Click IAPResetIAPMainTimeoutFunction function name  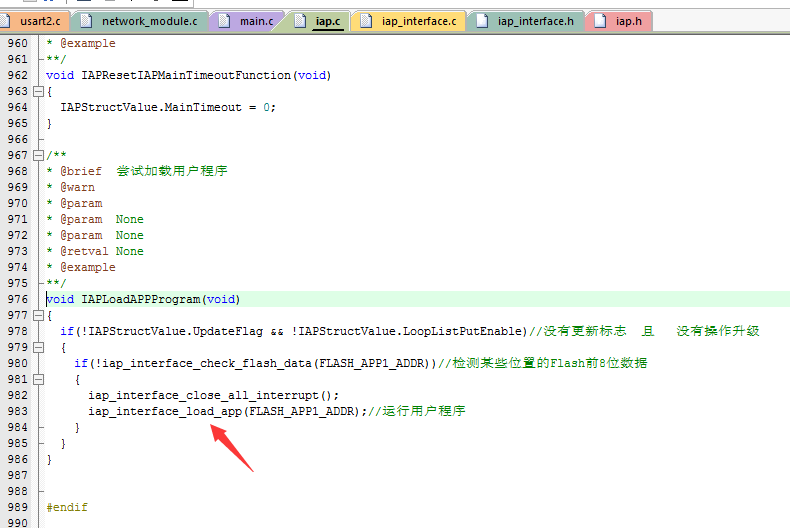pos(186,75)
